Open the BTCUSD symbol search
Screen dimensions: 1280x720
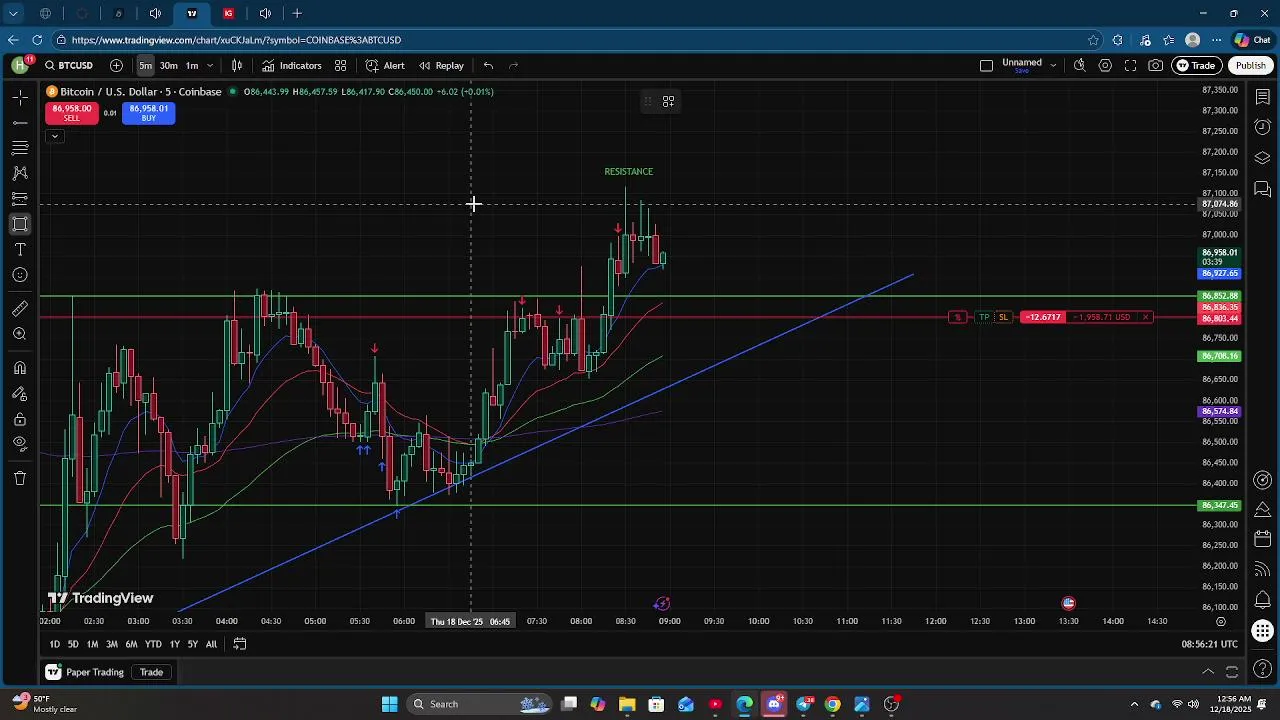pyautogui.click(x=69, y=66)
